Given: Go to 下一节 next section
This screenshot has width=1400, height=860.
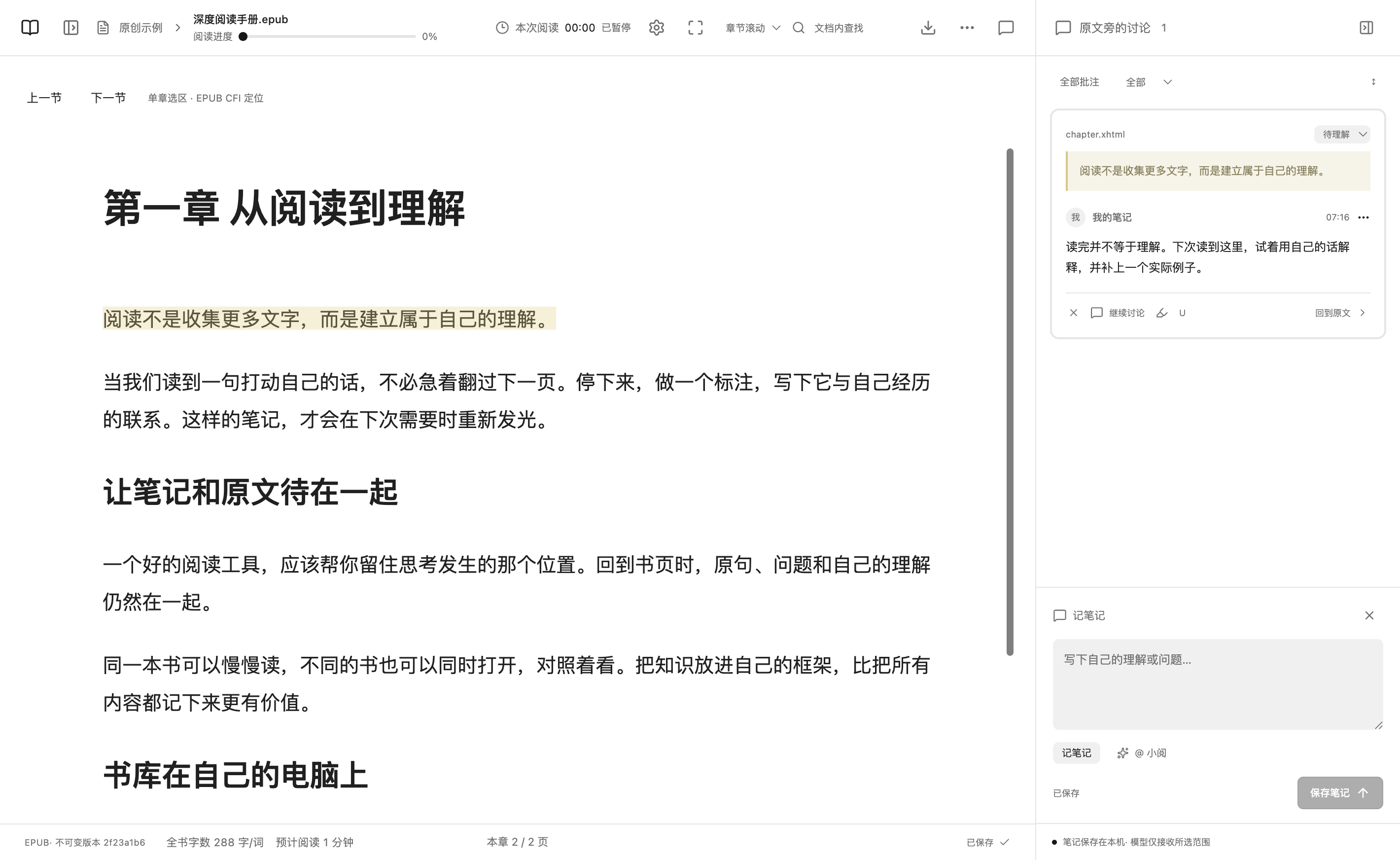Looking at the screenshot, I should coord(108,98).
